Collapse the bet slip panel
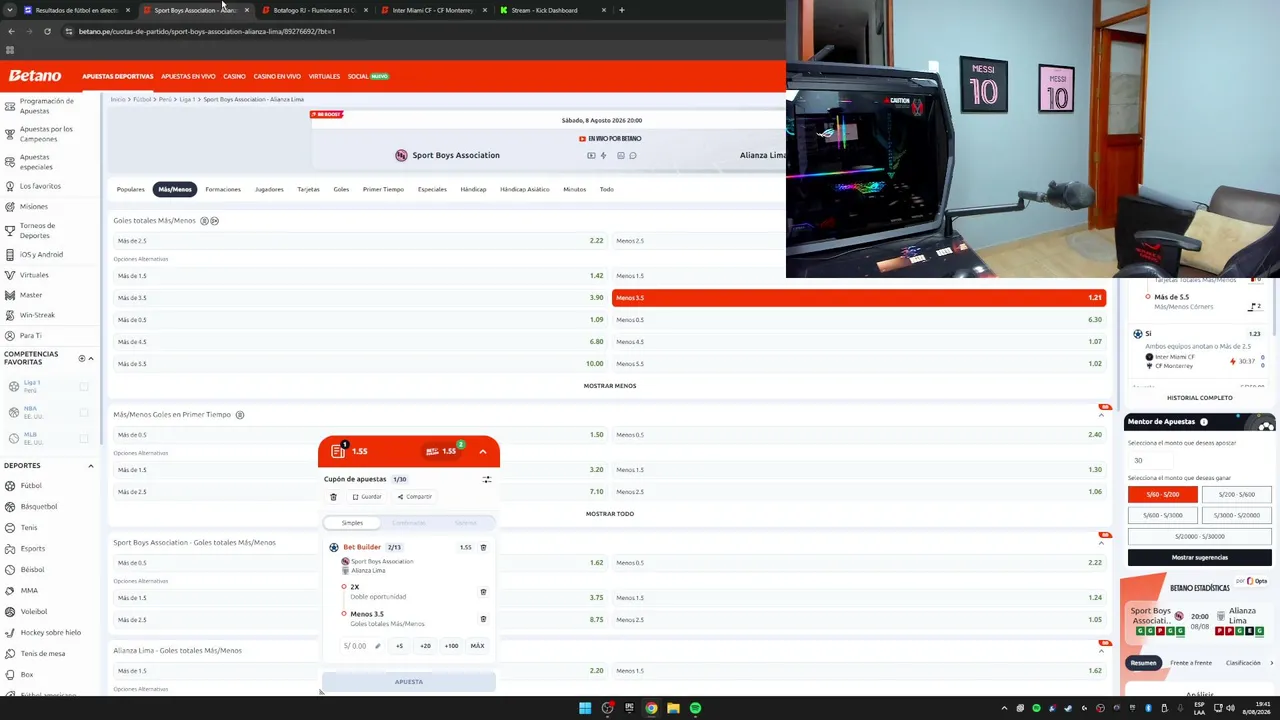This screenshot has height=720, width=1280. pos(483,451)
